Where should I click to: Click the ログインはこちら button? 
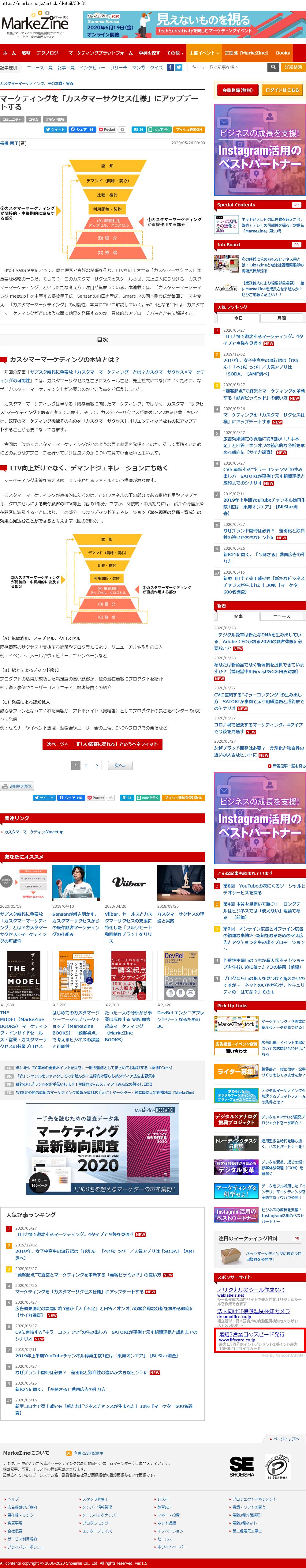pyautogui.click(x=282, y=90)
